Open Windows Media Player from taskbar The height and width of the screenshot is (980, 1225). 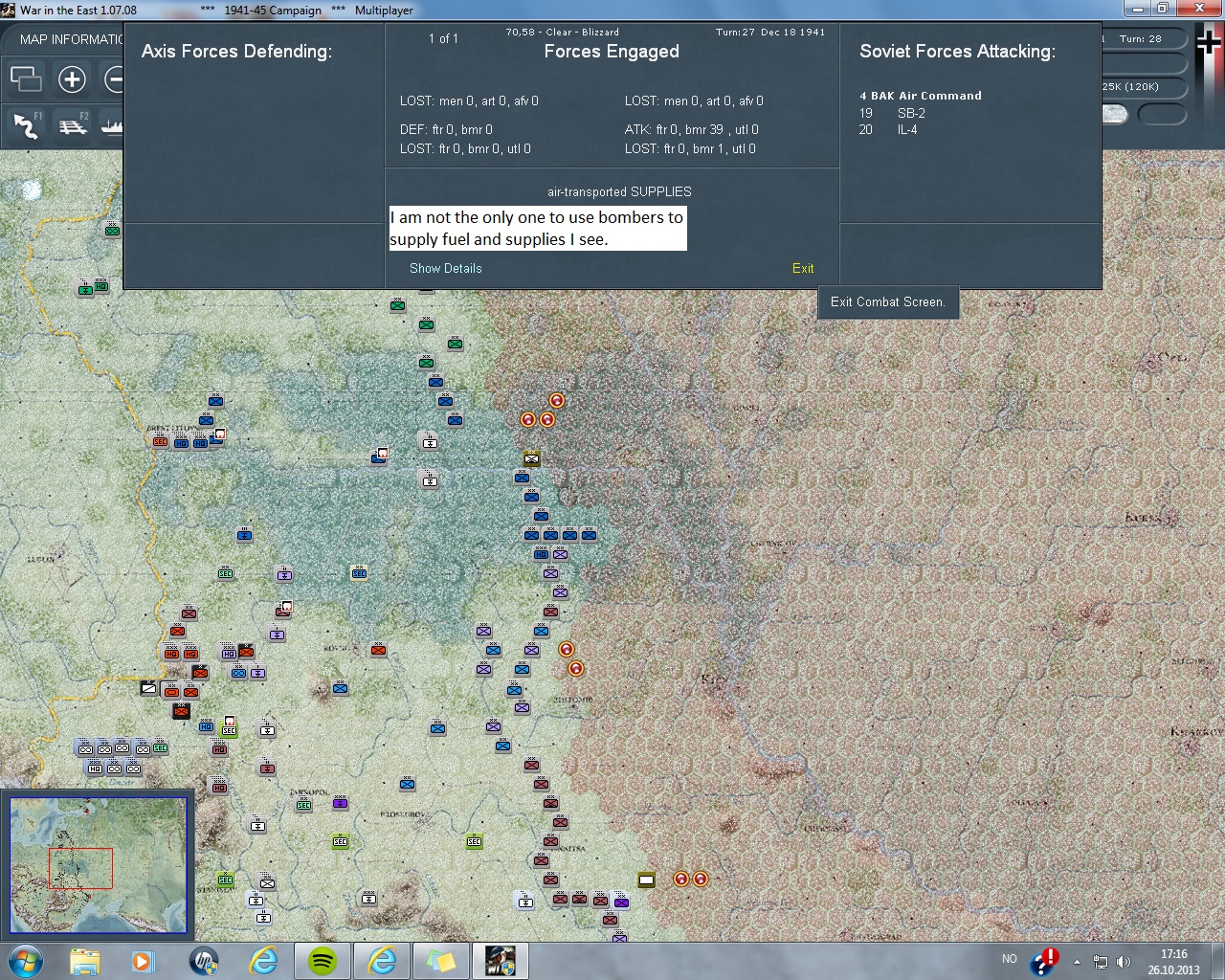144,960
